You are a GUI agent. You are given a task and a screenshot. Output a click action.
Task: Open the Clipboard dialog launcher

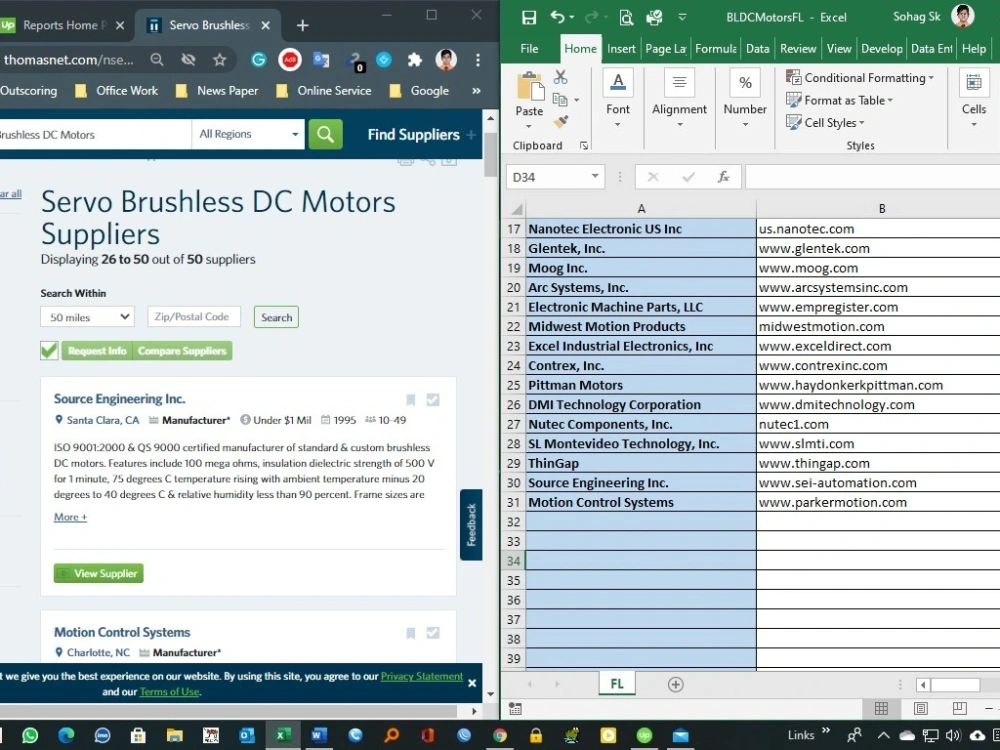click(584, 145)
